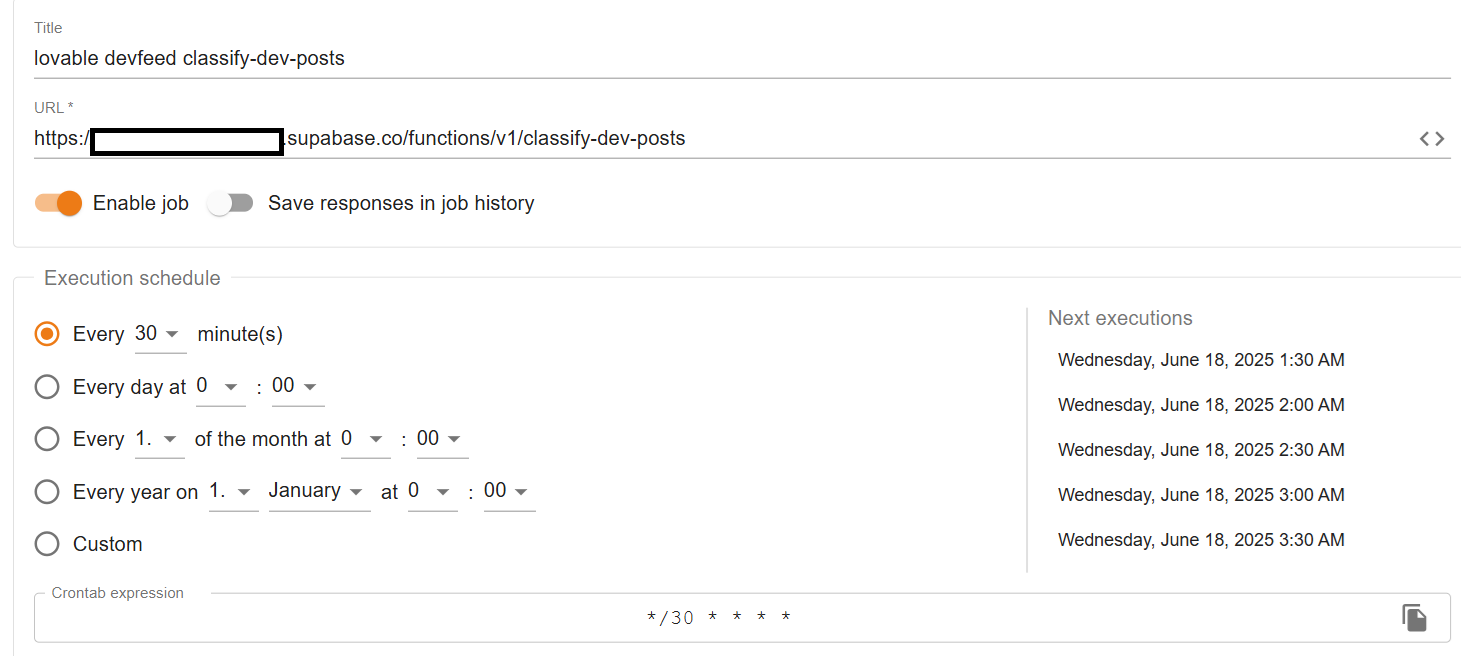
Task: Select the Every day at radio option
Action: click(47, 387)
